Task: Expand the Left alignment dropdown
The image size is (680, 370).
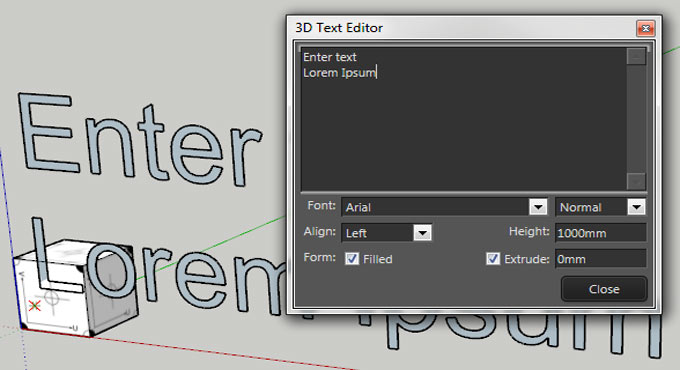Action: (x=422, y=233)
